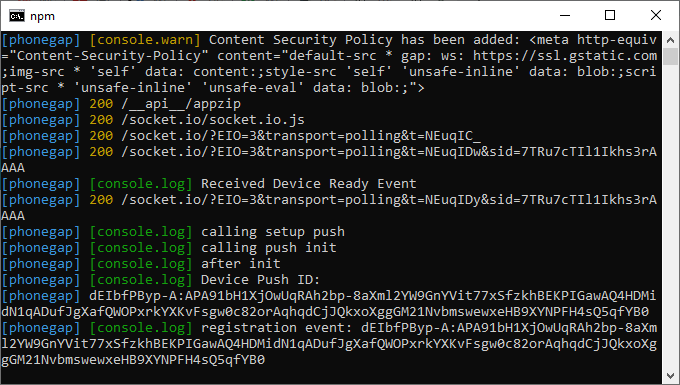Click the https://ssl.gstatic.com URL text
Image resolution: width=680 pixels, height=385 pixels.
click(x=565, y=56)
